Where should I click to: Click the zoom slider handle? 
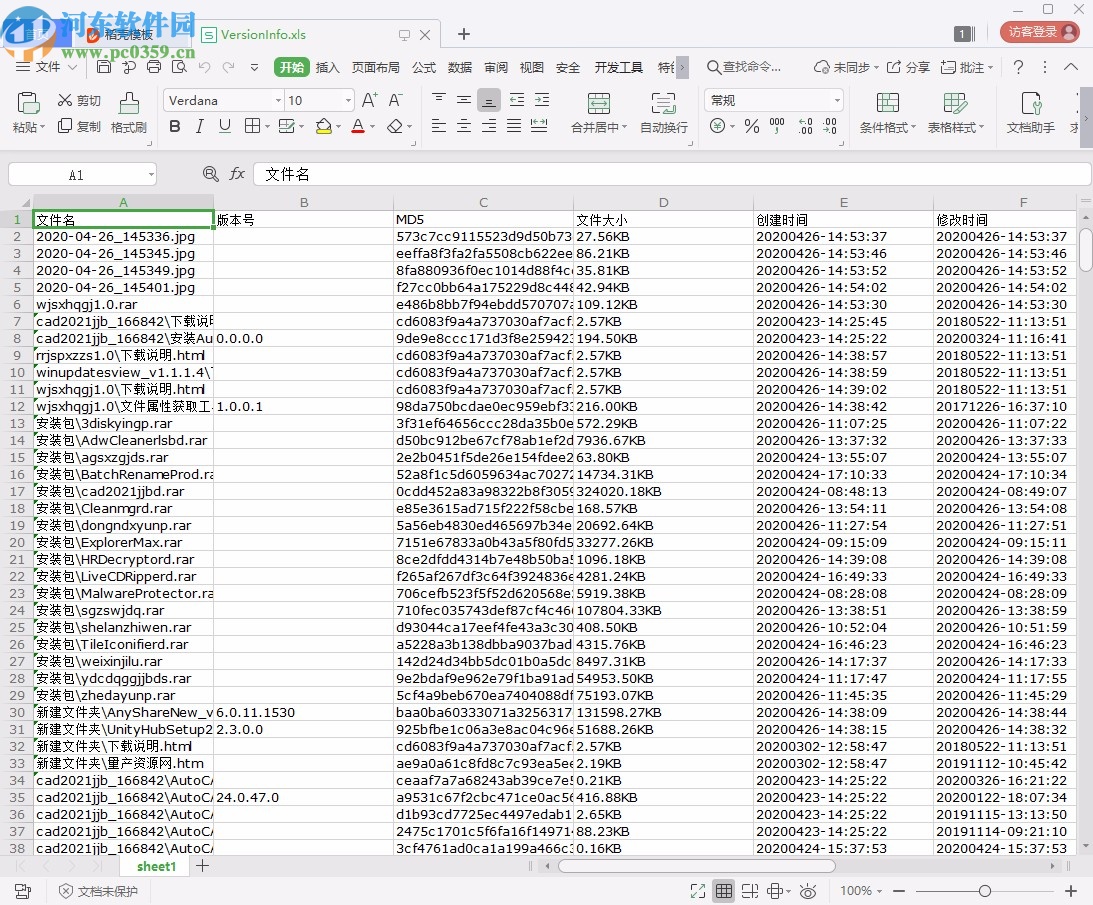[984, 891]
